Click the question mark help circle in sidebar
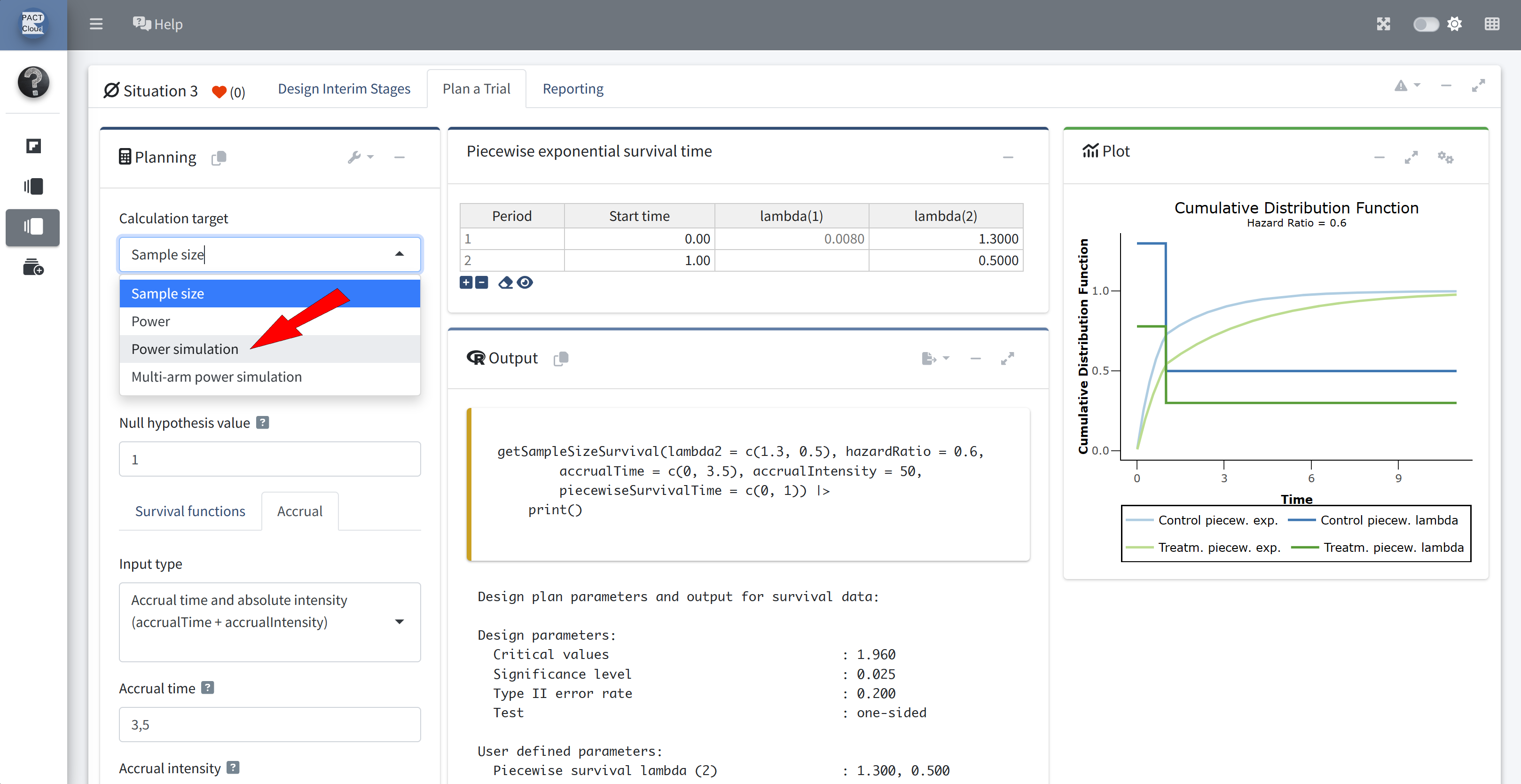1521x784 pixels. [x=33, y=81]
